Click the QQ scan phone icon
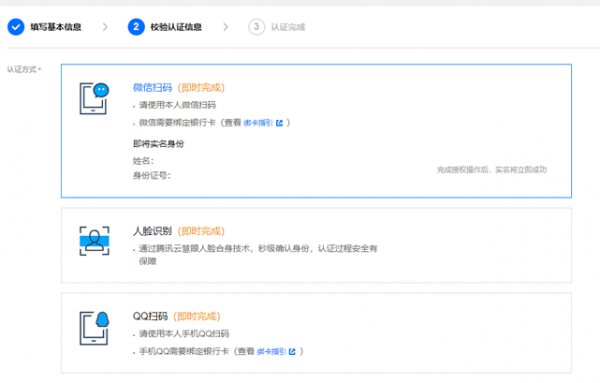Image resolution: width=600 pixels, height=383 pixels. pyautogui.click(x=94, y=328)
